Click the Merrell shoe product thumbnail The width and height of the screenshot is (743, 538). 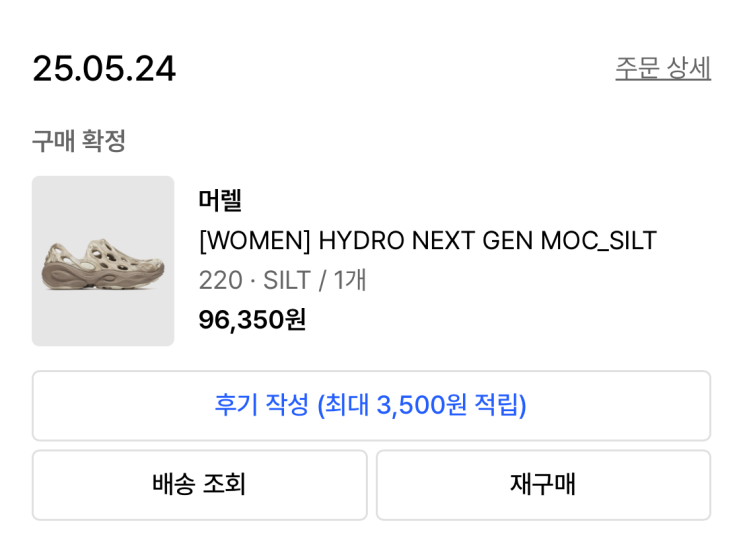[103, 261]
